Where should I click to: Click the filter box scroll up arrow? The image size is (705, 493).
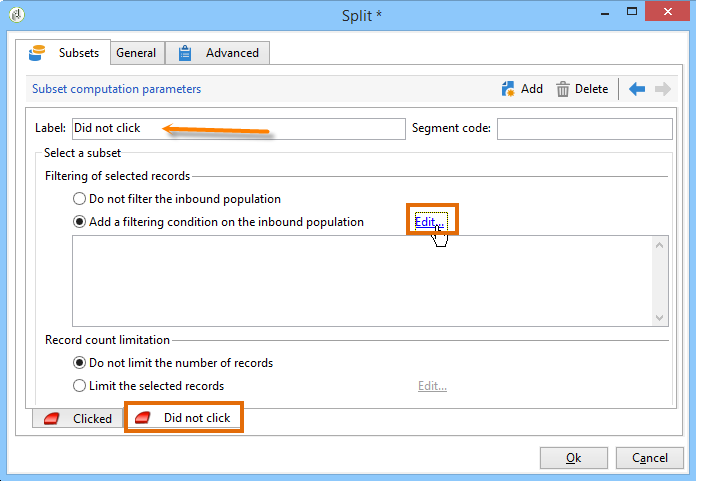660,245
